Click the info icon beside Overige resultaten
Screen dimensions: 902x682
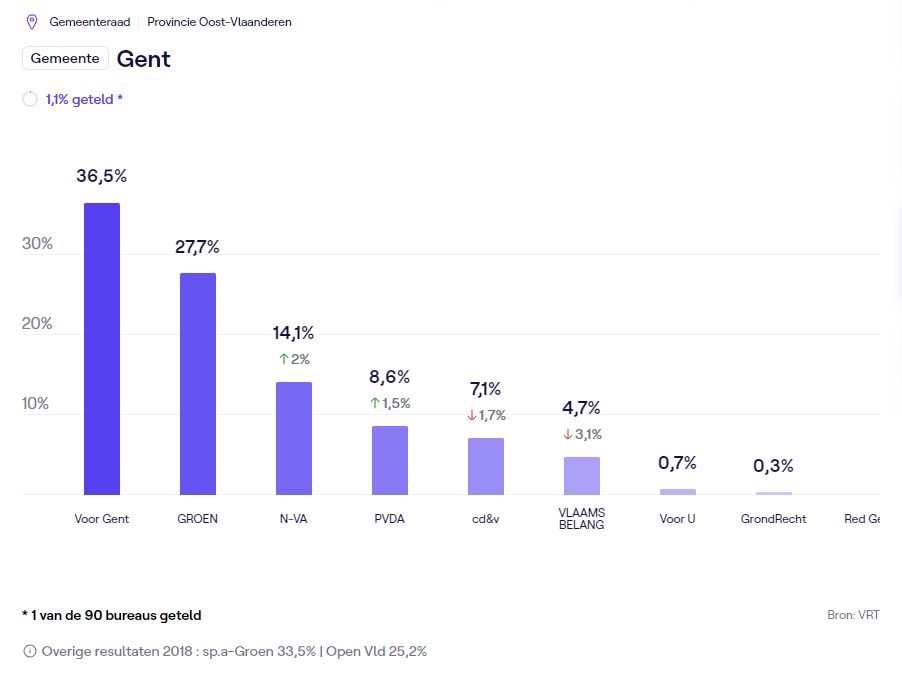30,651
